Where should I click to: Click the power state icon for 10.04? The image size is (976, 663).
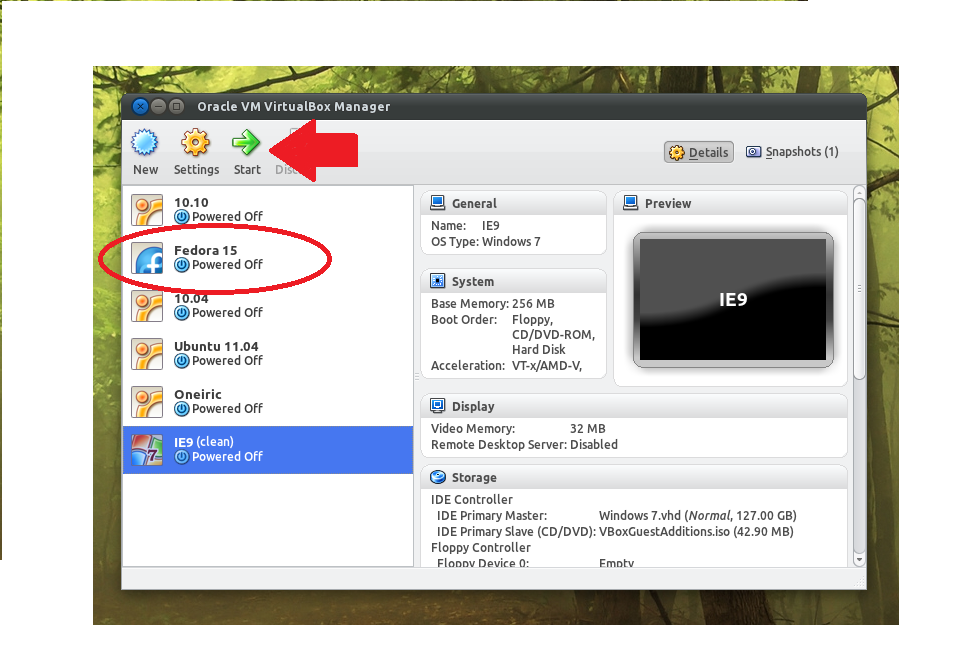(182, 313)
